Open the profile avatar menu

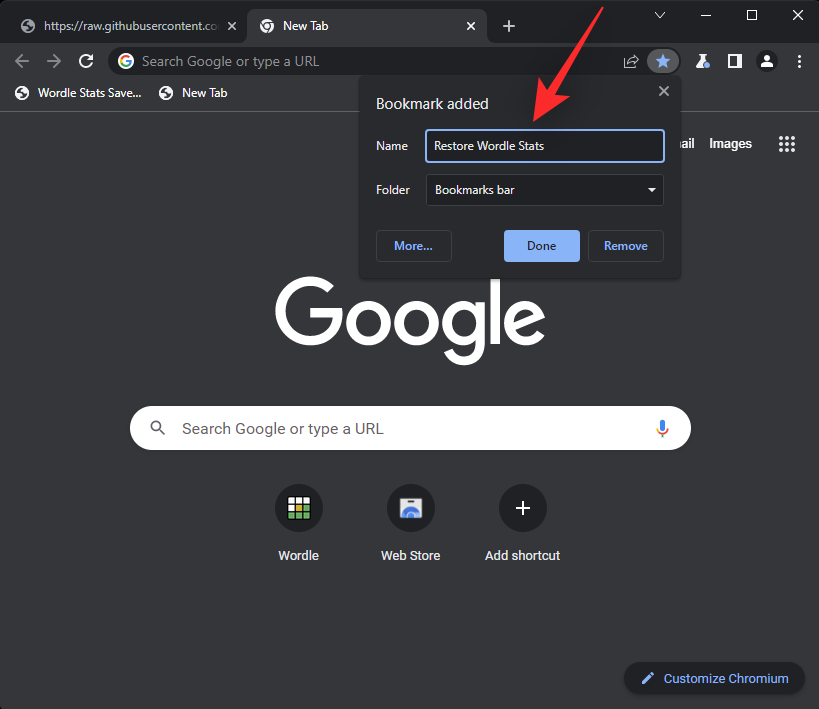coord(767,61)
